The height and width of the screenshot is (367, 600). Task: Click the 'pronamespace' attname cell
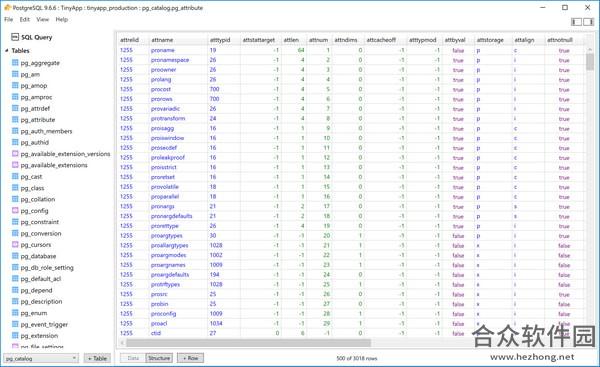[178, 60]
